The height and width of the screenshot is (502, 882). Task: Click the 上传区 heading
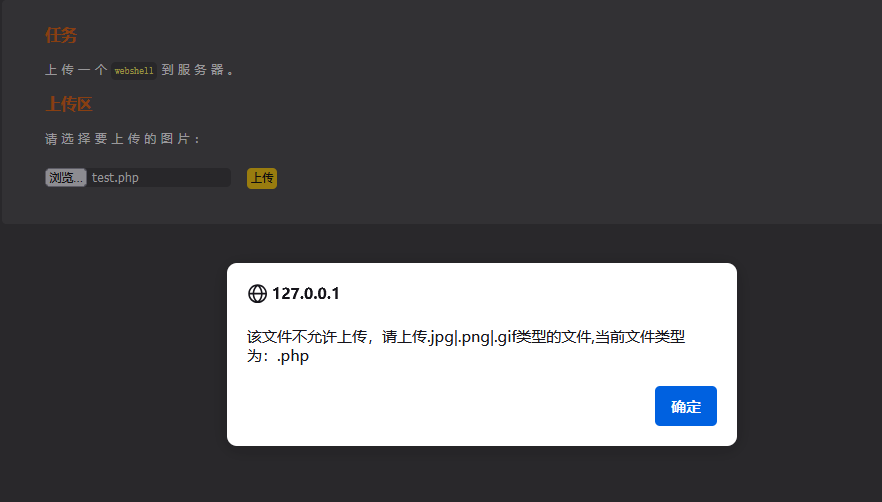pyautogui.click(x=69, y=104)
